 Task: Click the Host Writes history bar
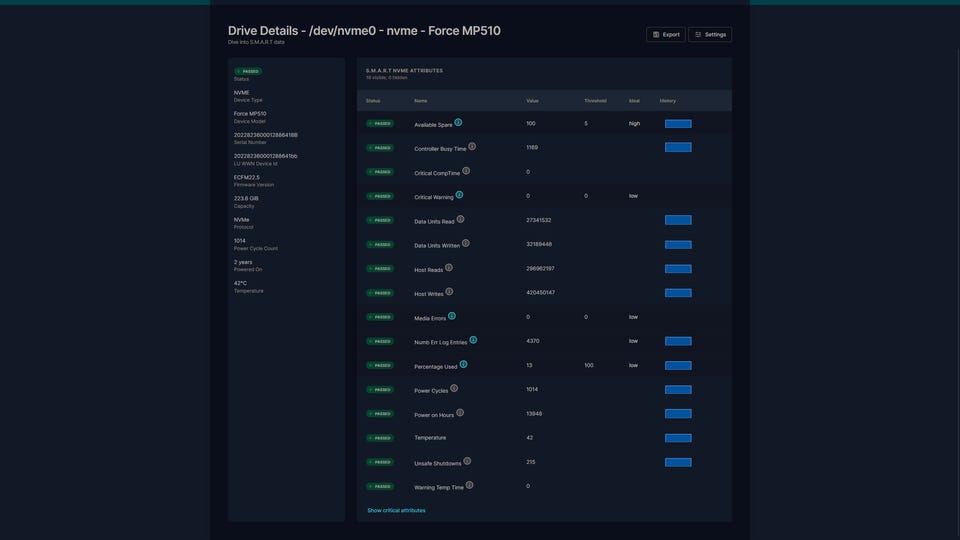(x=678, y=293)
